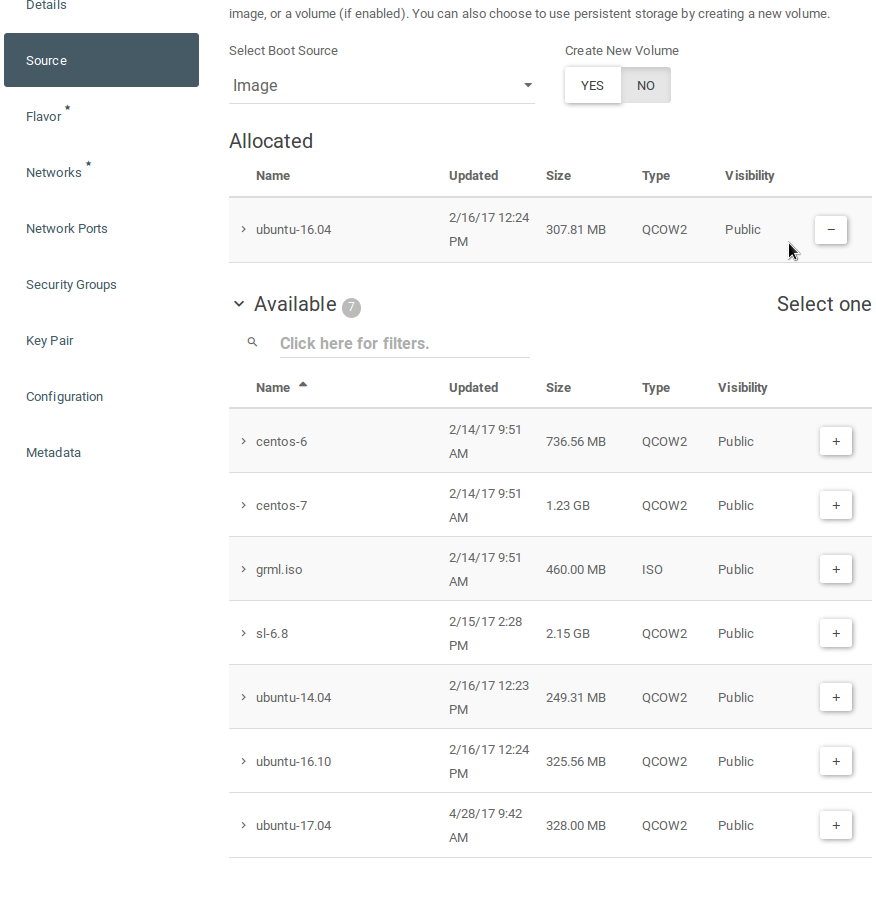Collapse the Available section chevron
Image resolution: width=876 pixels, height=910 pixels.
(x=239, y=304)
